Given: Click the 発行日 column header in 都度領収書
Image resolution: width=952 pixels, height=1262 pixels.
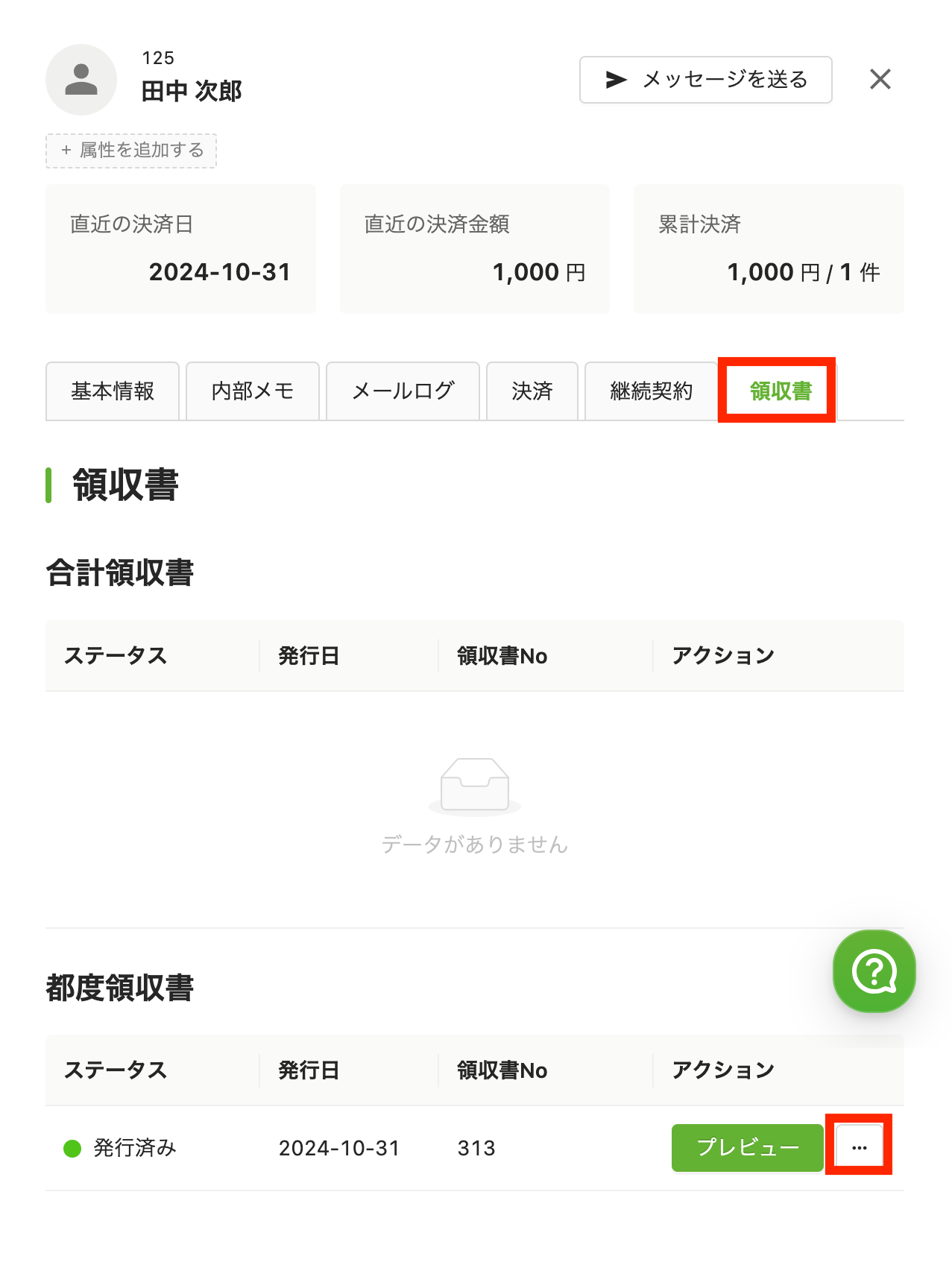Looking at the screenshot, I should click(x=309, y=1070).
